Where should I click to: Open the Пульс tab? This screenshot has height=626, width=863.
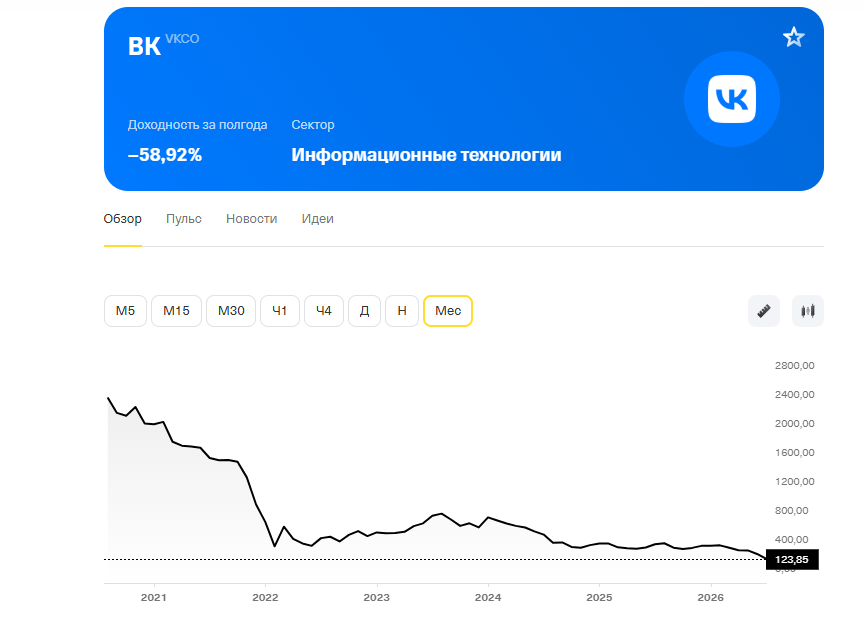(x=184, y=219)
